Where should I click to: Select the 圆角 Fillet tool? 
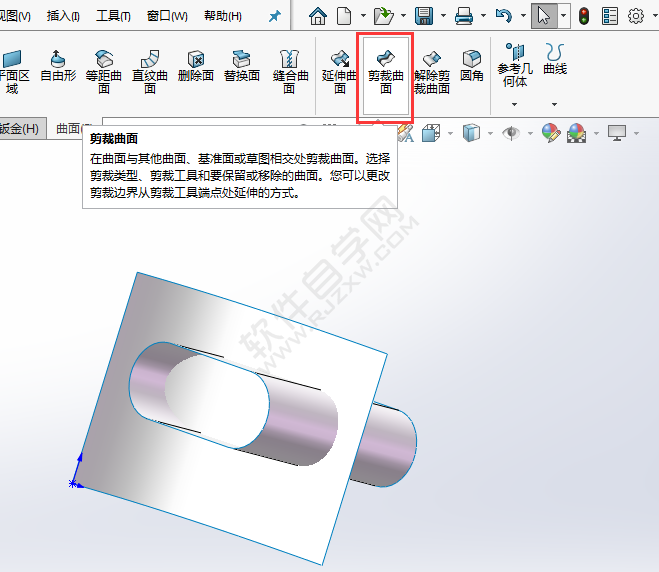click(472, 66)
